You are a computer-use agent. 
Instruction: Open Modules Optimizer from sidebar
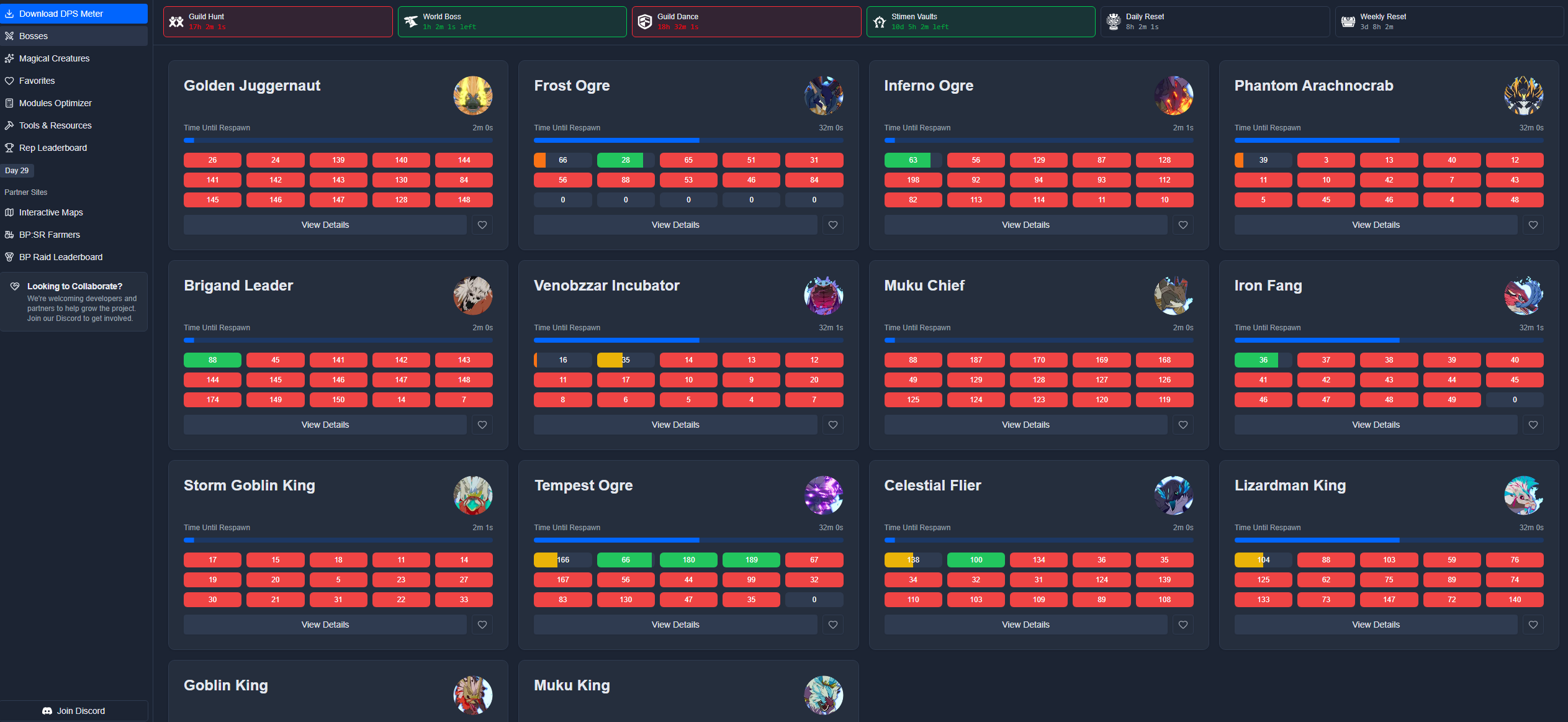pyautogui.click(x=55, y=103)
